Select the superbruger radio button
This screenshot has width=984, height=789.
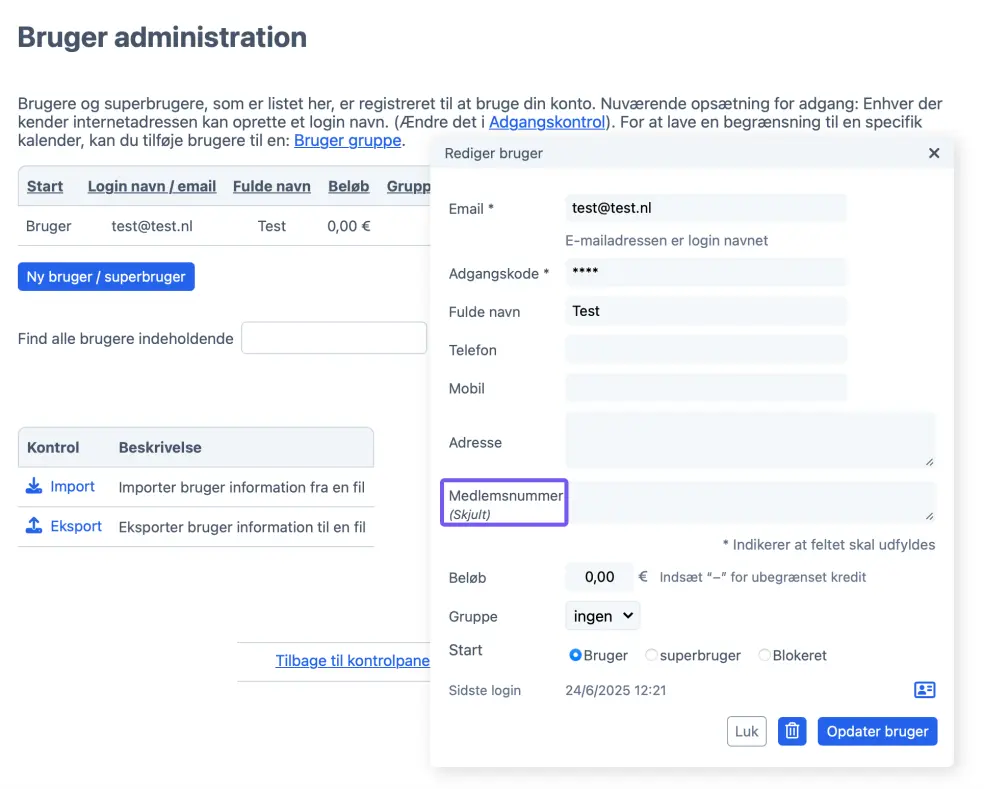click(651, 655)
